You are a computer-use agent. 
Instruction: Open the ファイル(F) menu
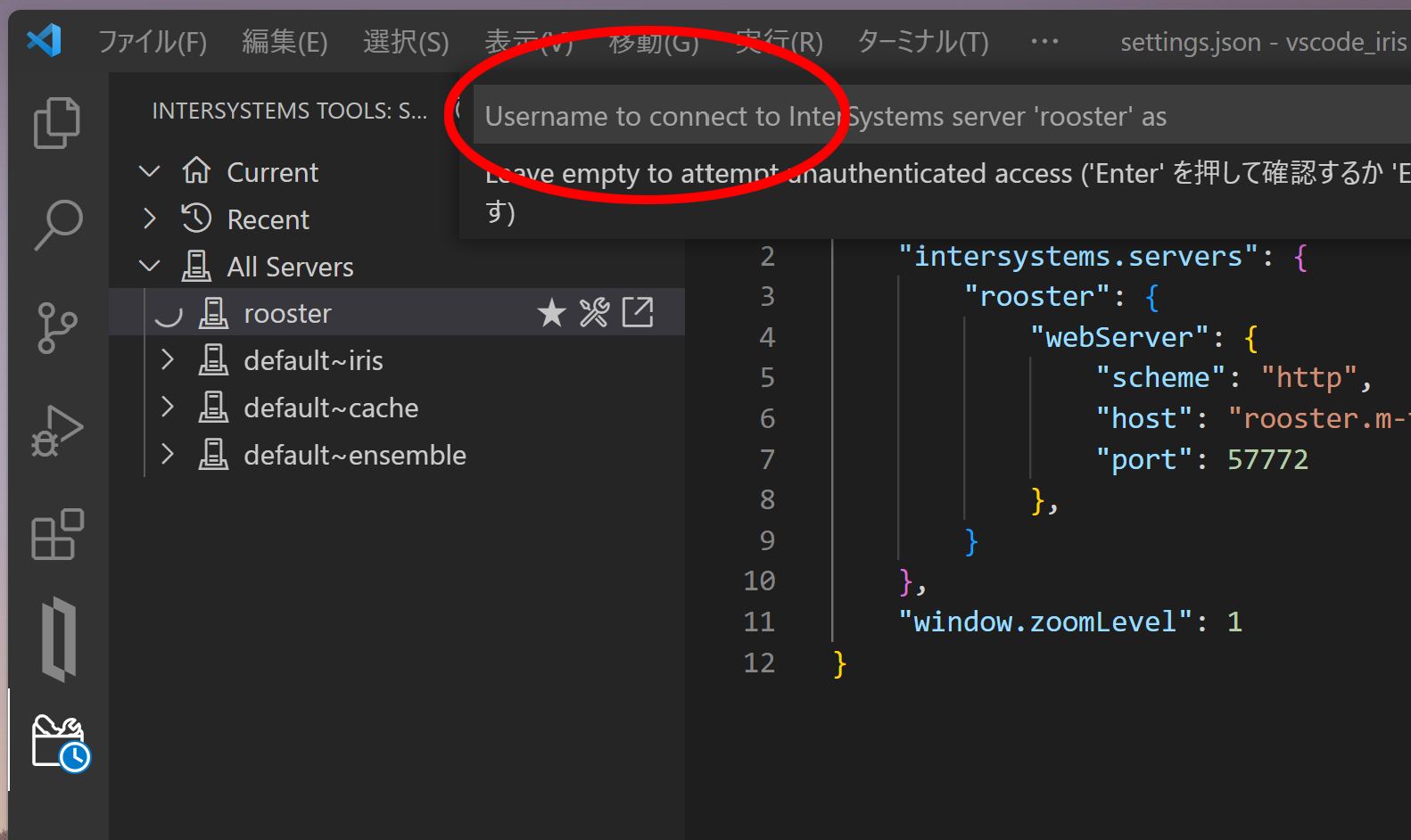coord(152,42)
